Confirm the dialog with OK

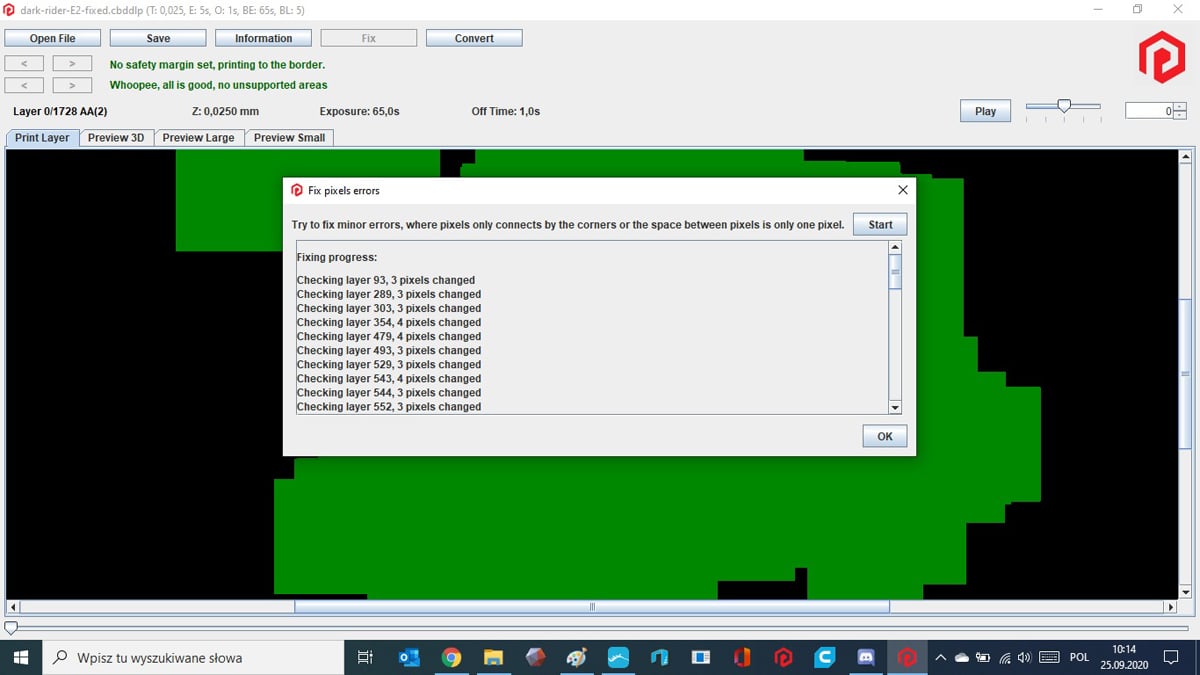point(885,436)
